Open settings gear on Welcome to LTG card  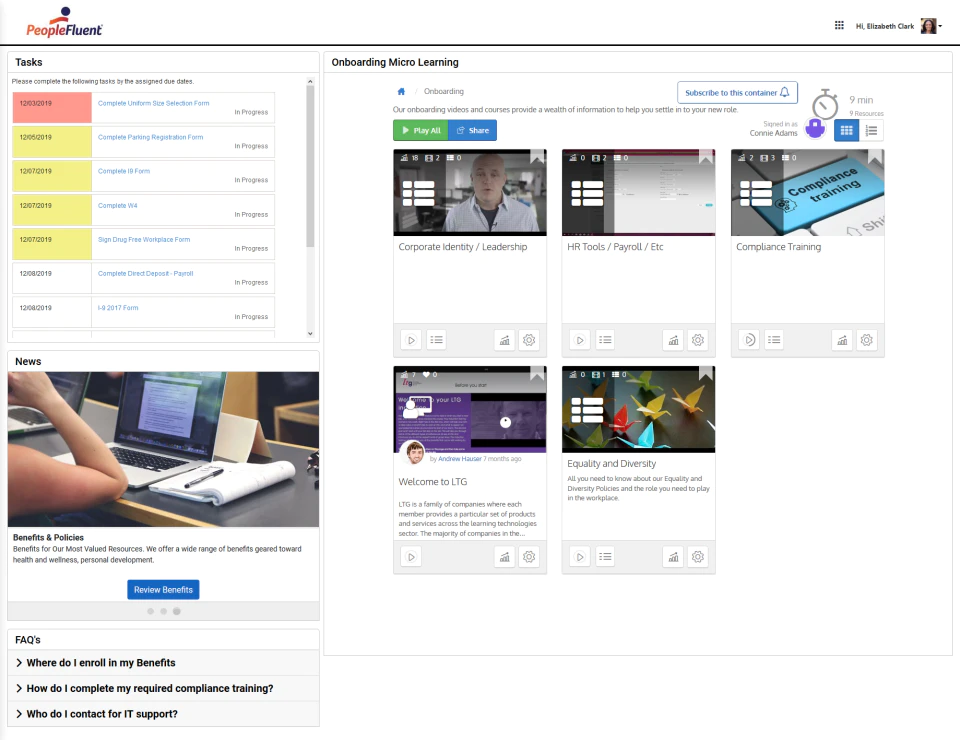pos(529,556)
